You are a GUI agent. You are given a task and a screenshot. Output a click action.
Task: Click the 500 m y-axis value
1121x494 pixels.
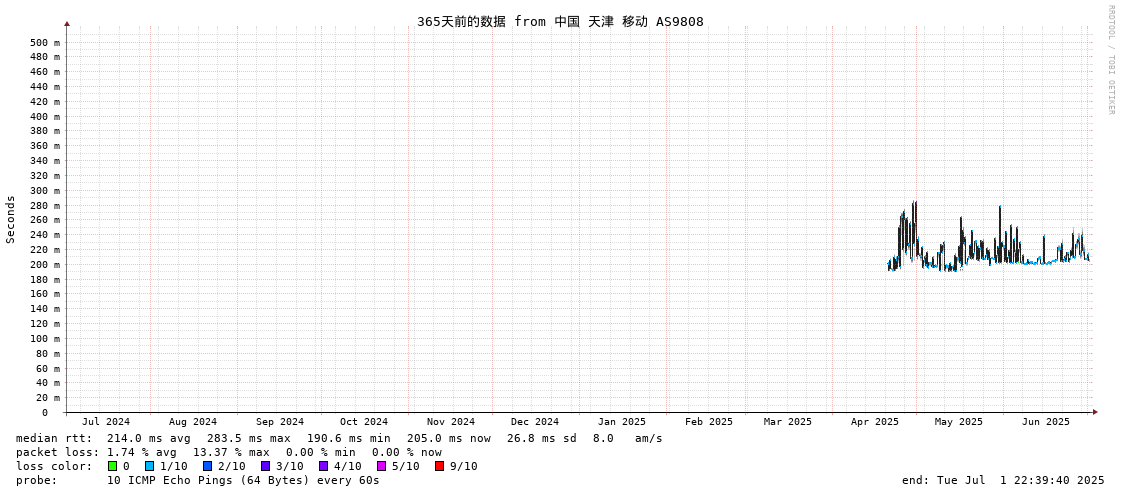[45, 42]
